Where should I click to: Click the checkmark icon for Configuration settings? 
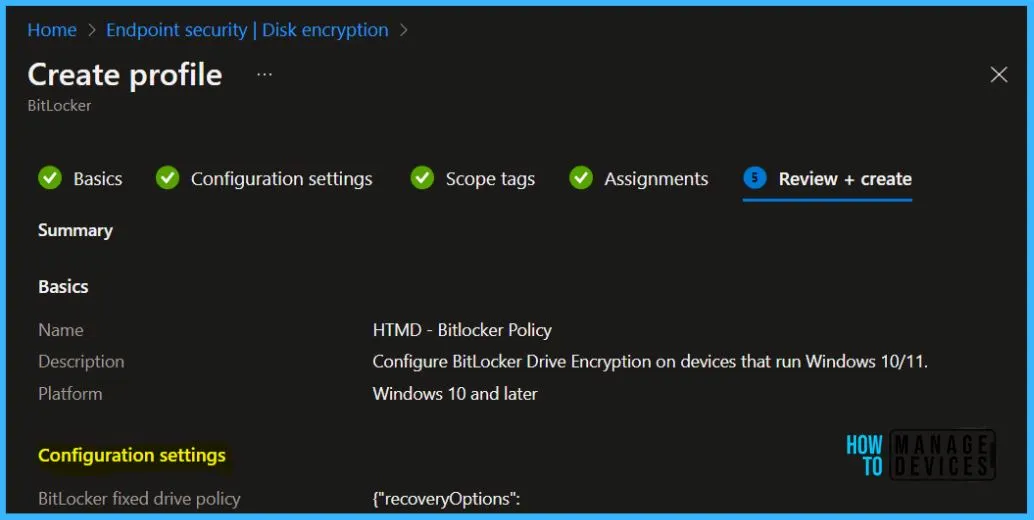pos(167,178)
